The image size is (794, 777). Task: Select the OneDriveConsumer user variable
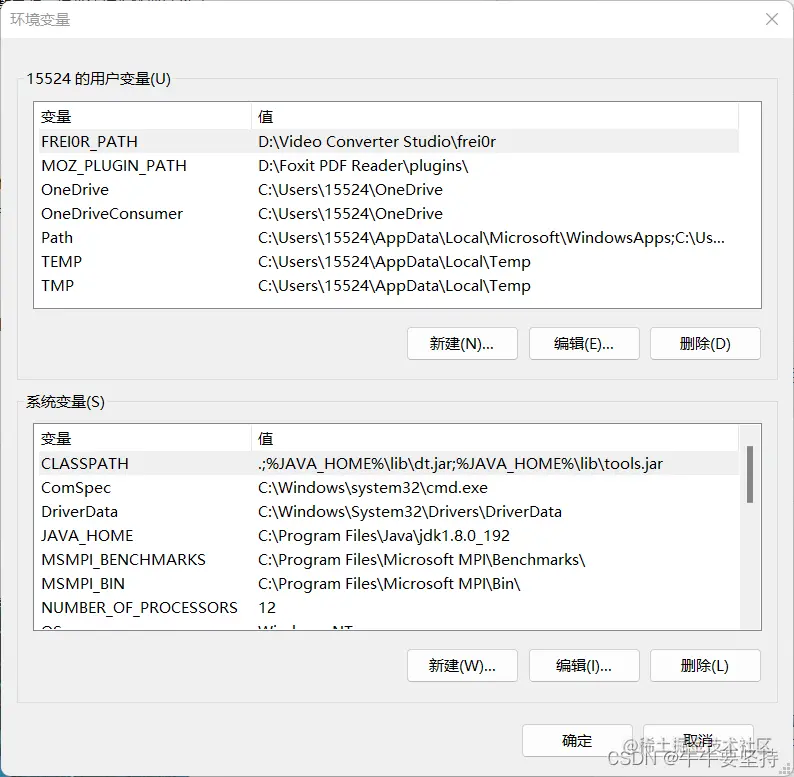[388, 214]
